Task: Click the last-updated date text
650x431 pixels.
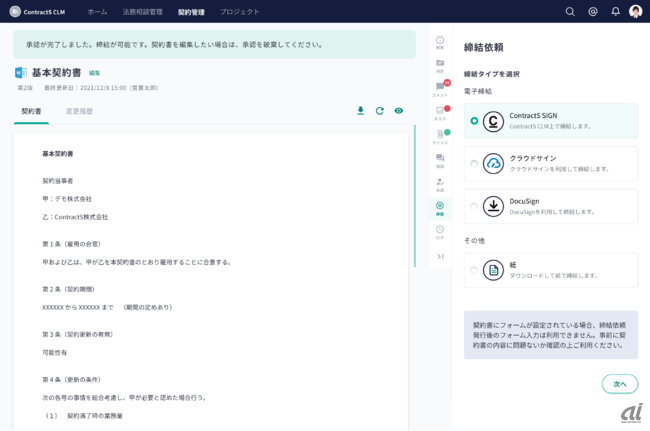Action: coord(101,88)
